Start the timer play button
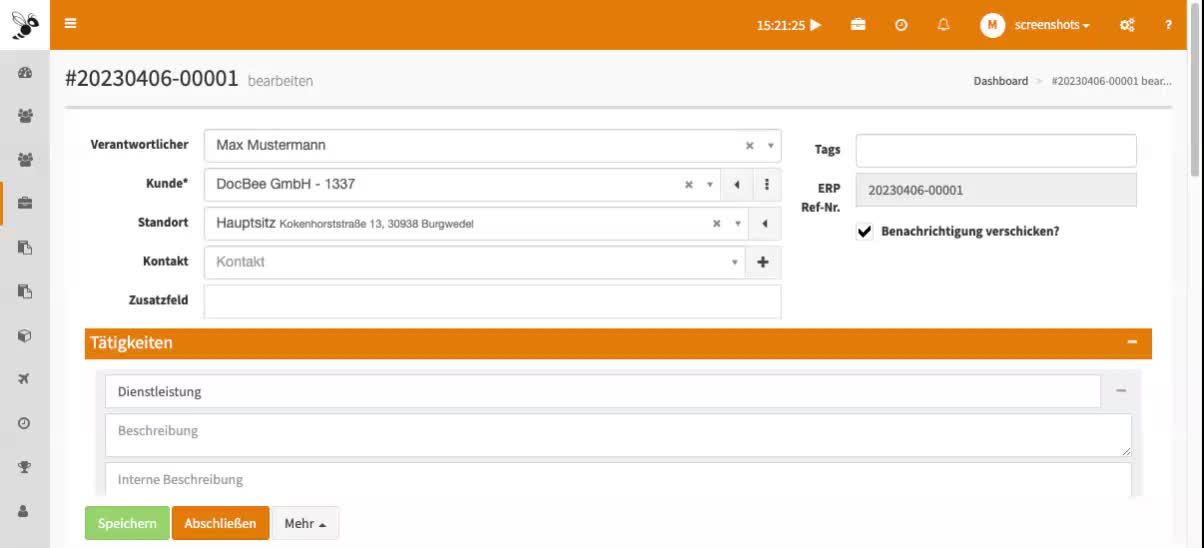Image resolution: width=1204 pixels, height=548 pixels. (816, 25)
